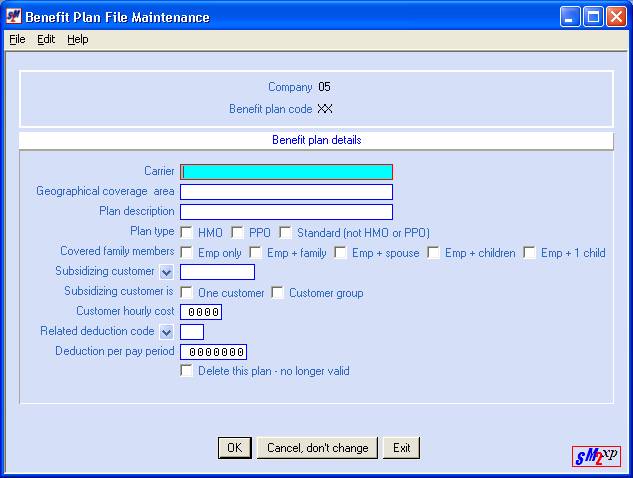
Task: Open the File menu
Action: coord(17,39)
